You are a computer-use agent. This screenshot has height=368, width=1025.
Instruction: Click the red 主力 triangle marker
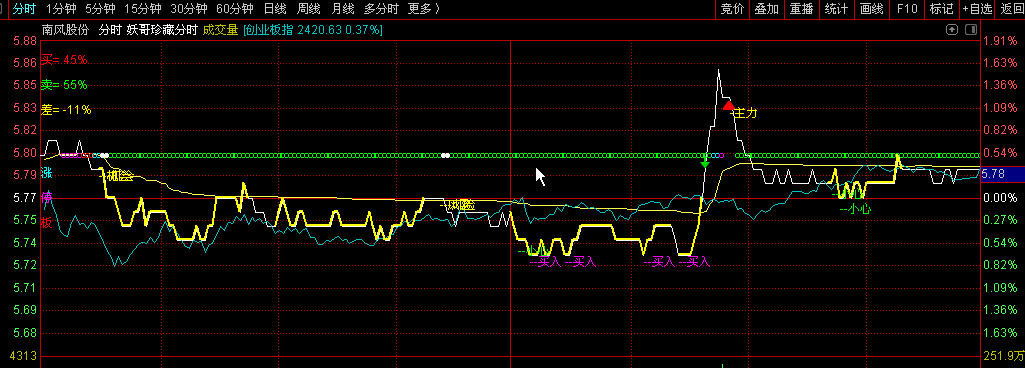tap(728, 105)
